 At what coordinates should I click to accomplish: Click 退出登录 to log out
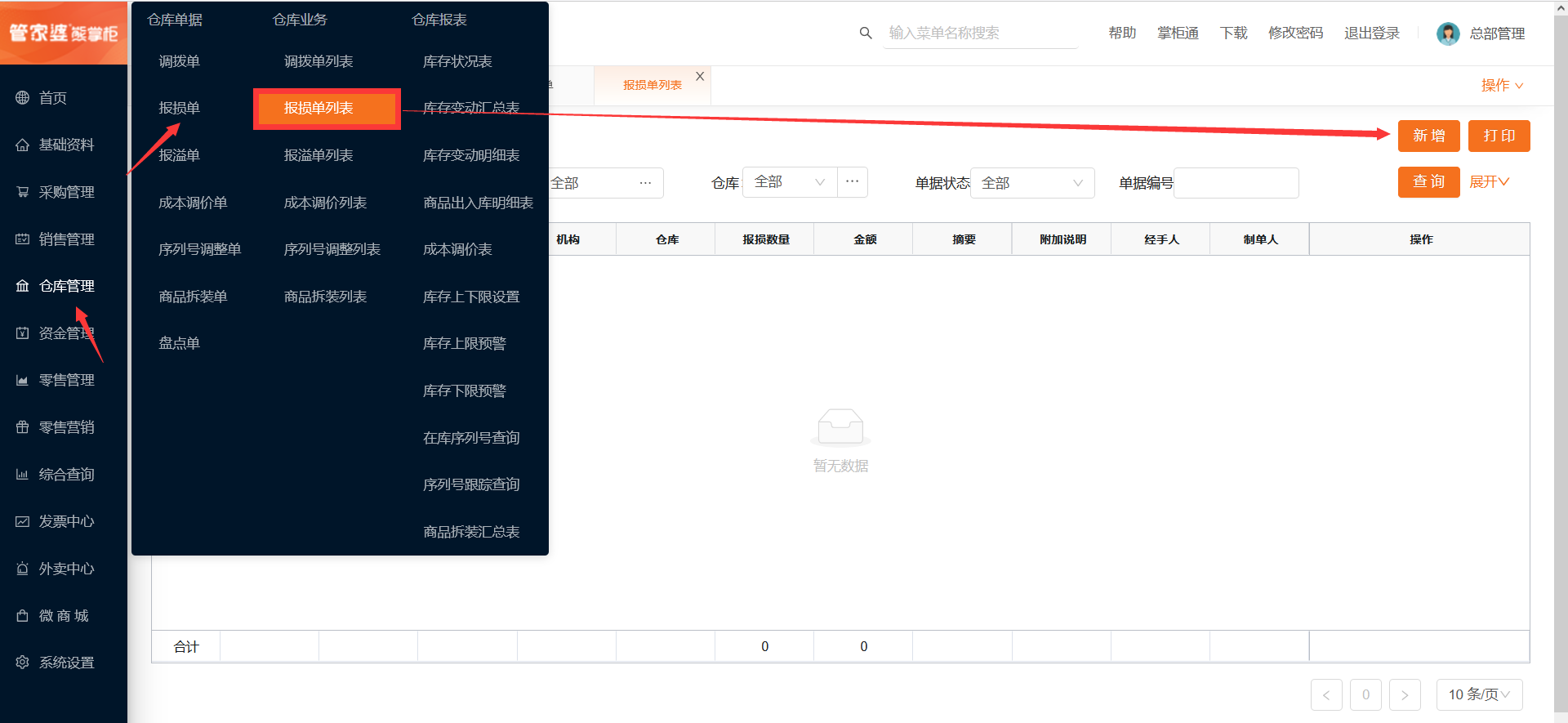pos(1372,33)
